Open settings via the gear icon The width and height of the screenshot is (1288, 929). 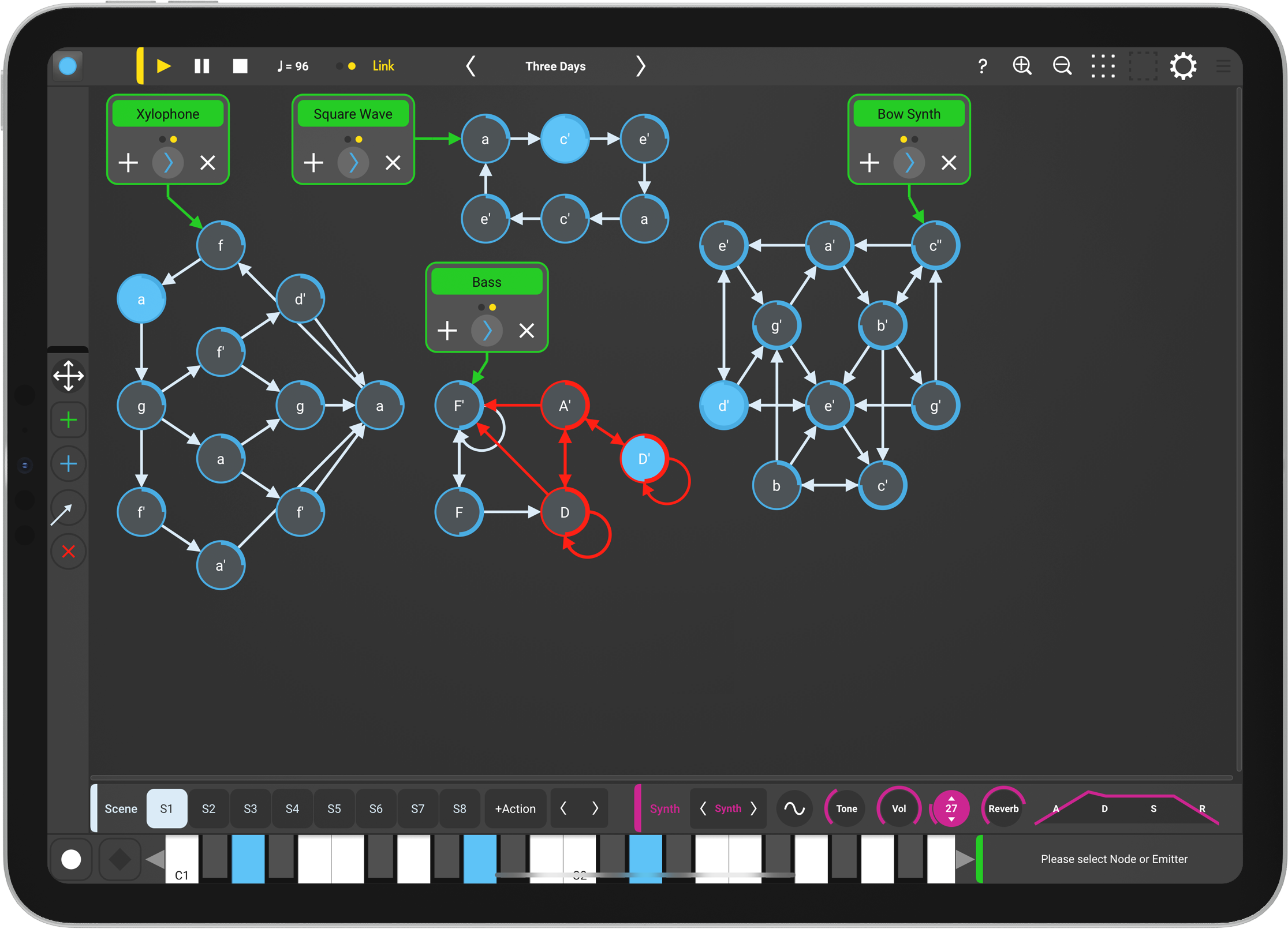coord(1185,64)
